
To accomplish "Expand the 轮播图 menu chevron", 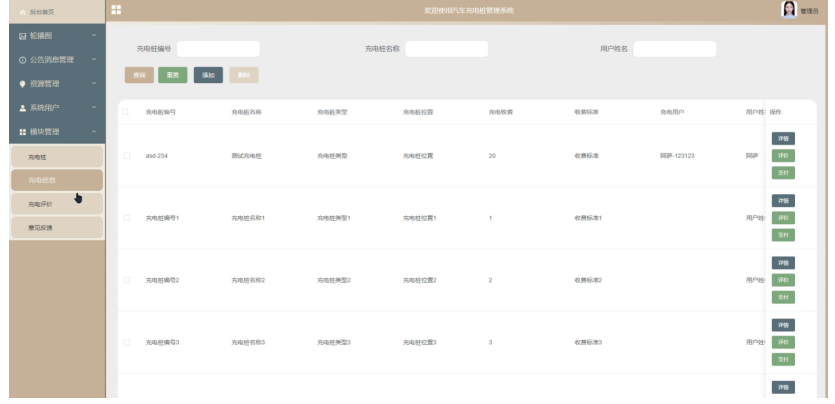I will [94, 36].
